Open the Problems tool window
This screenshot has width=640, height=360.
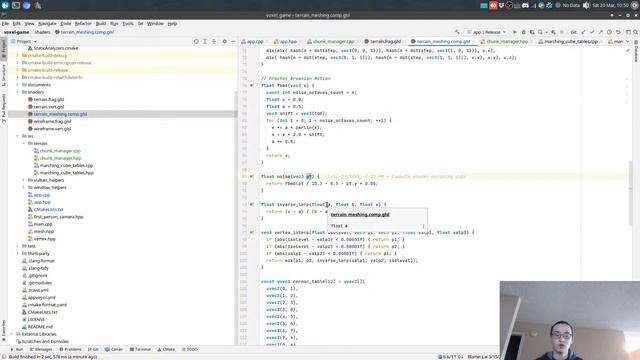point(70,349)
